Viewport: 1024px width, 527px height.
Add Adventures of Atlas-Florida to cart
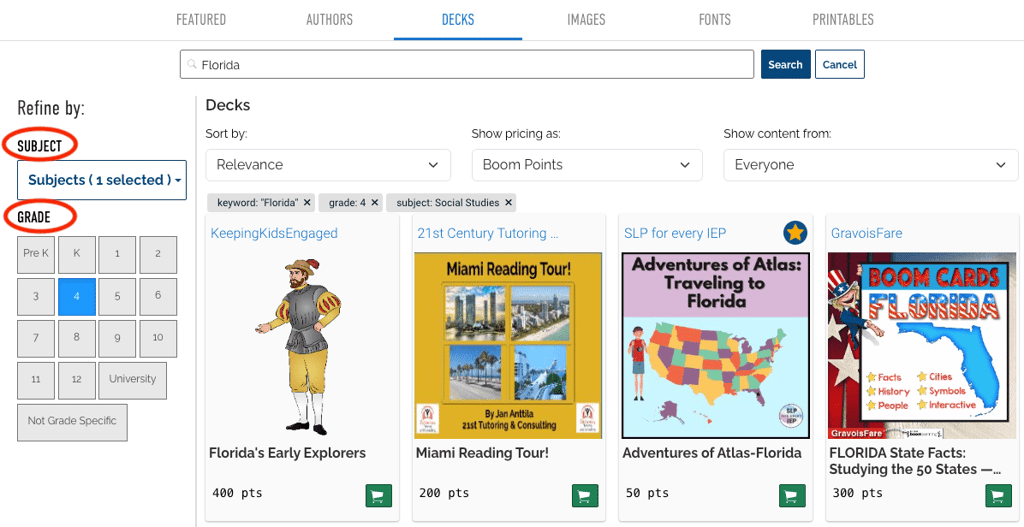coord(792,495)
